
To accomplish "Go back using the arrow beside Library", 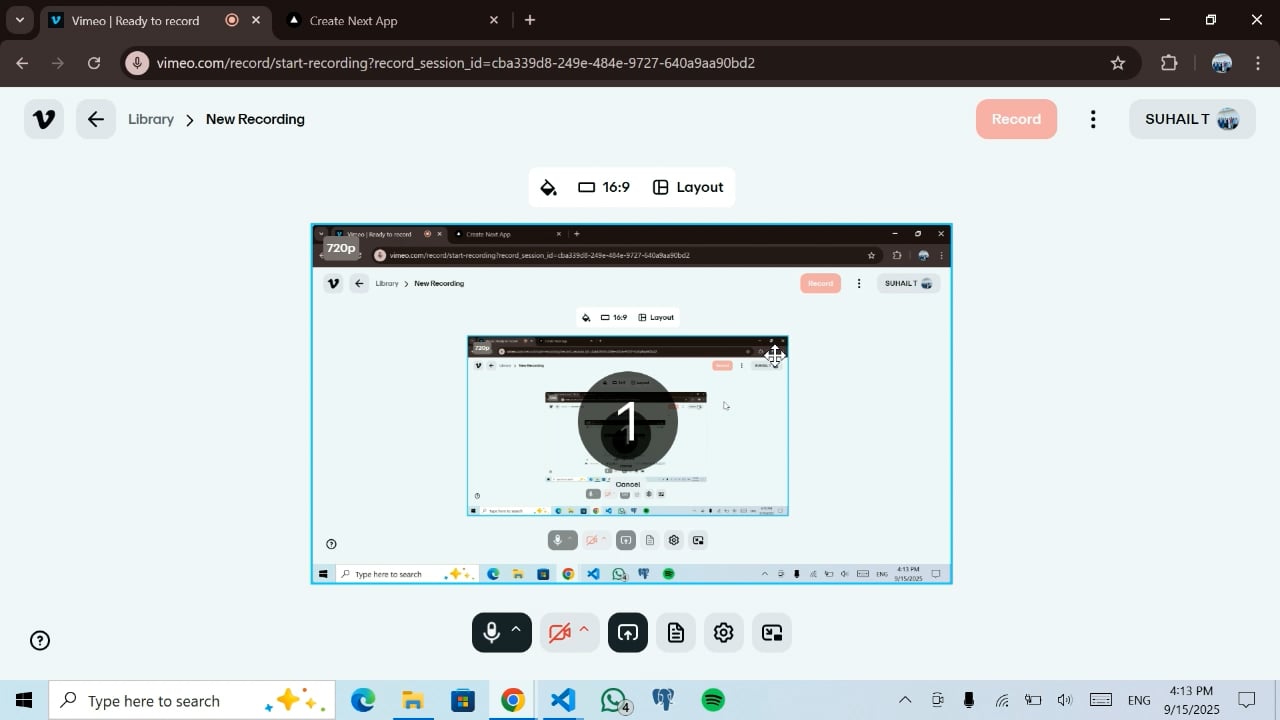I will coord(96,119).
